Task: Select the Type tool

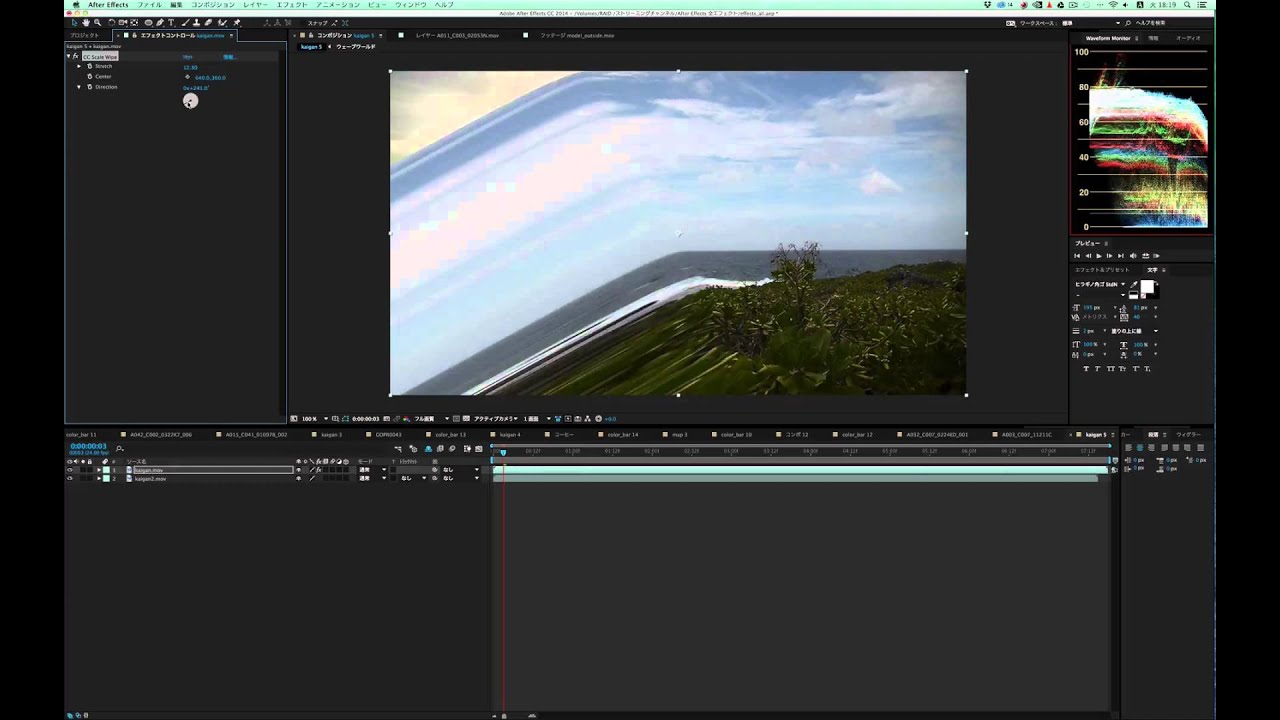Action: tap(173, 22)
